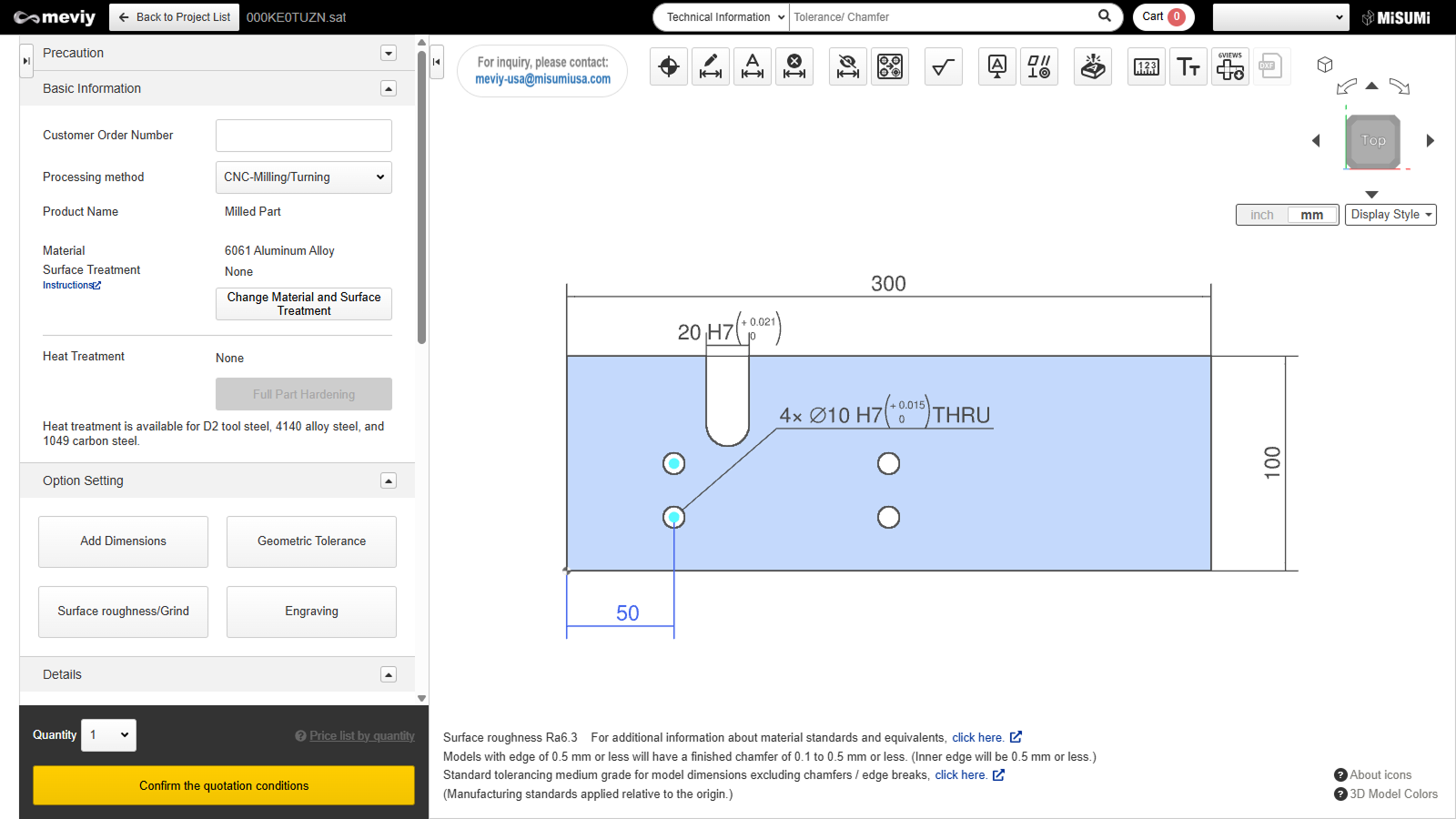Click the origin crosshair tool icon
The width and height of the screenshot is (1456, 819).
(669, 66)
